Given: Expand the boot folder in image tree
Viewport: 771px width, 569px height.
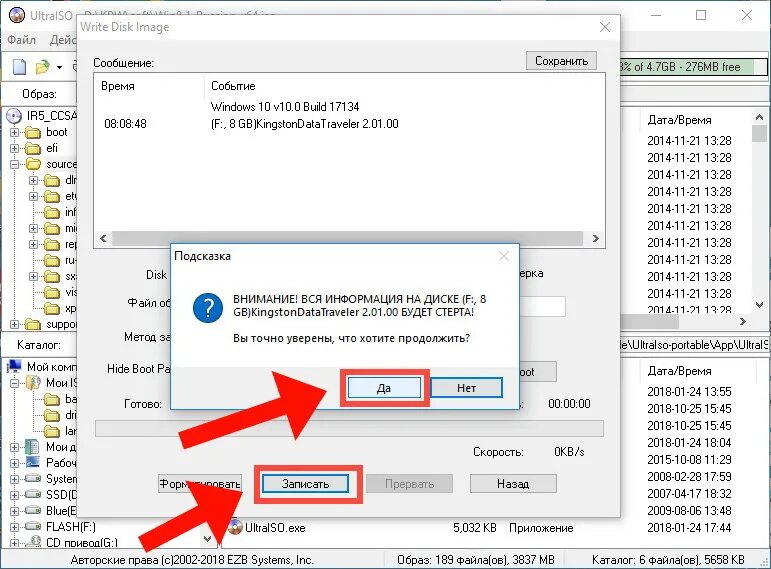Looking at the screenshot, I should 14,132.
